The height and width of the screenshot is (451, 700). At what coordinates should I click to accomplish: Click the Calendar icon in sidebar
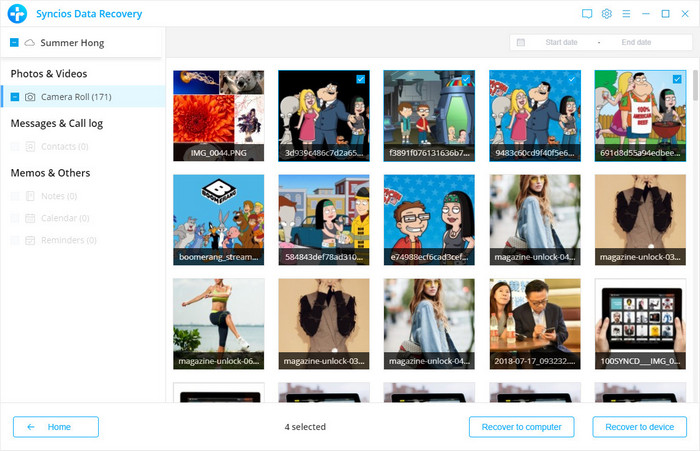click(x=30, y=218)
